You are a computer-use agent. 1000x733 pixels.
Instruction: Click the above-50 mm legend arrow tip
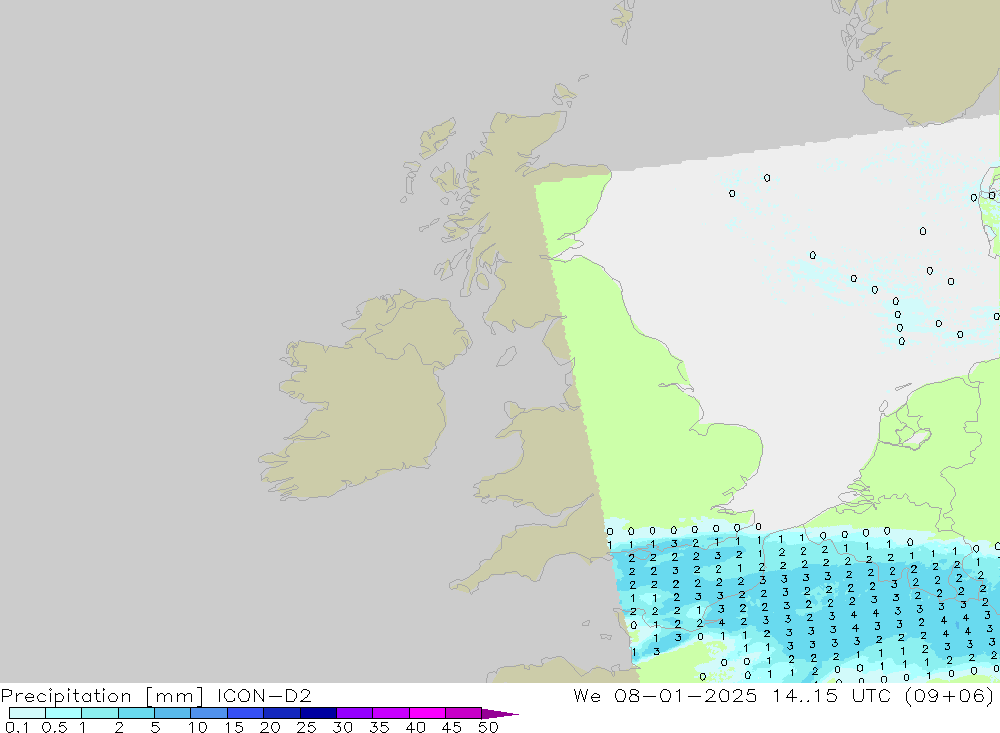tap(501, 713)
